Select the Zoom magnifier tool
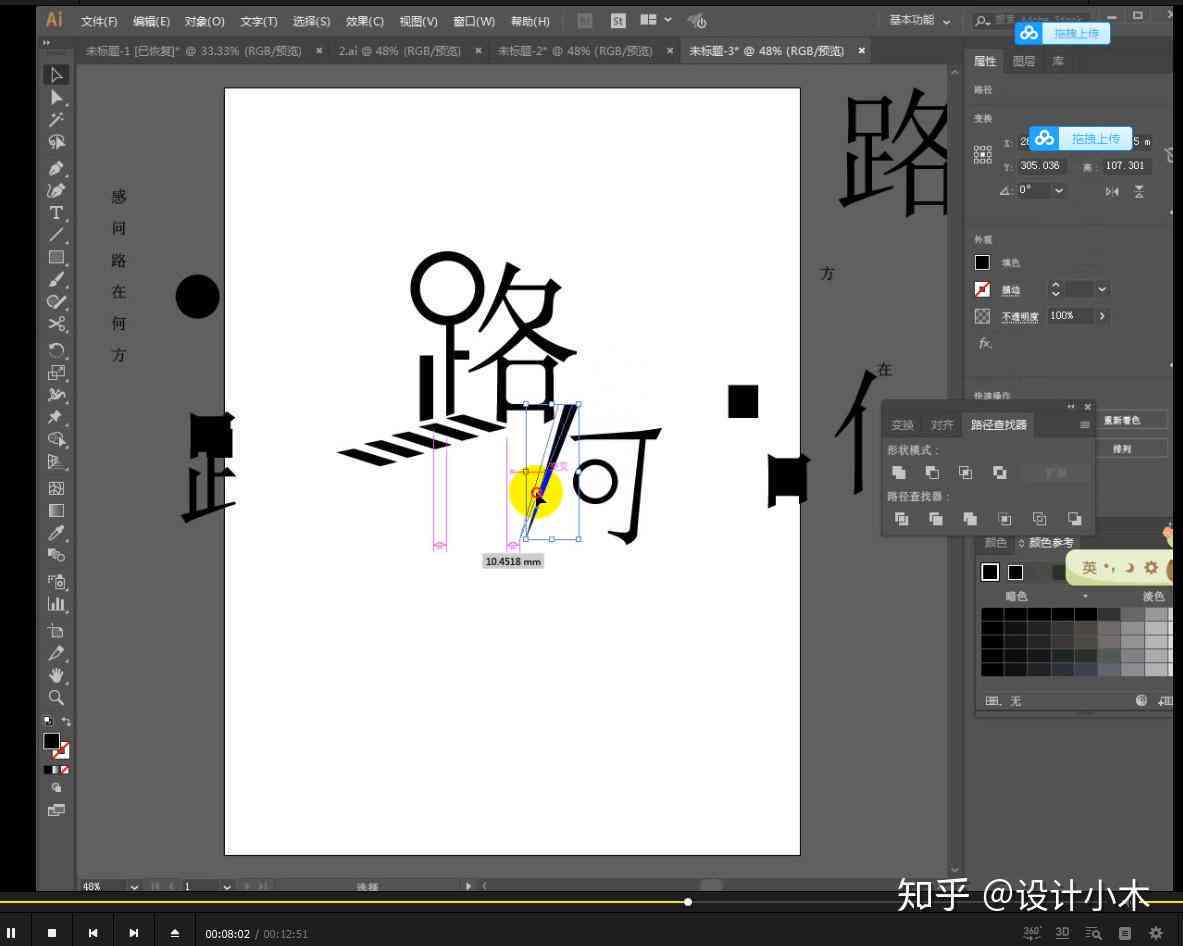Screen dimensions: 1183x946 (x=56, y=697)
